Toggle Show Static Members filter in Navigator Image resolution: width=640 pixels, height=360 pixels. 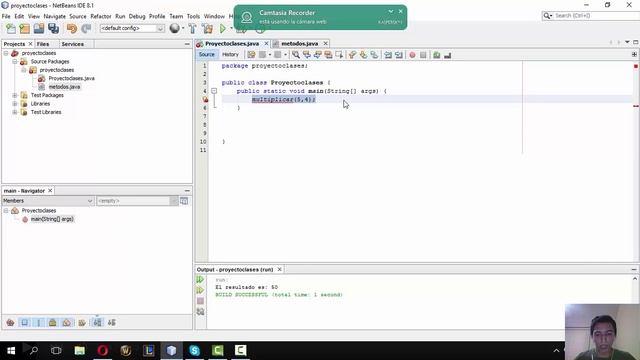point(38,323)
